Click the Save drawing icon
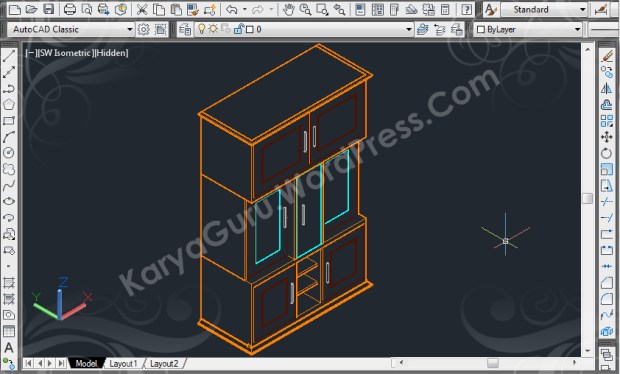The image size is (620, 374). tap(48, 9)
